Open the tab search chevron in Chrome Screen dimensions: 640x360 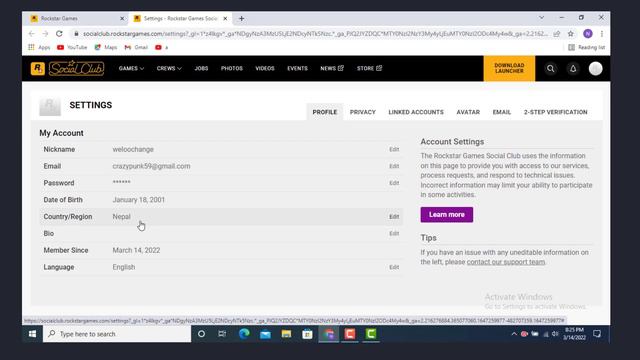(541, 18)
